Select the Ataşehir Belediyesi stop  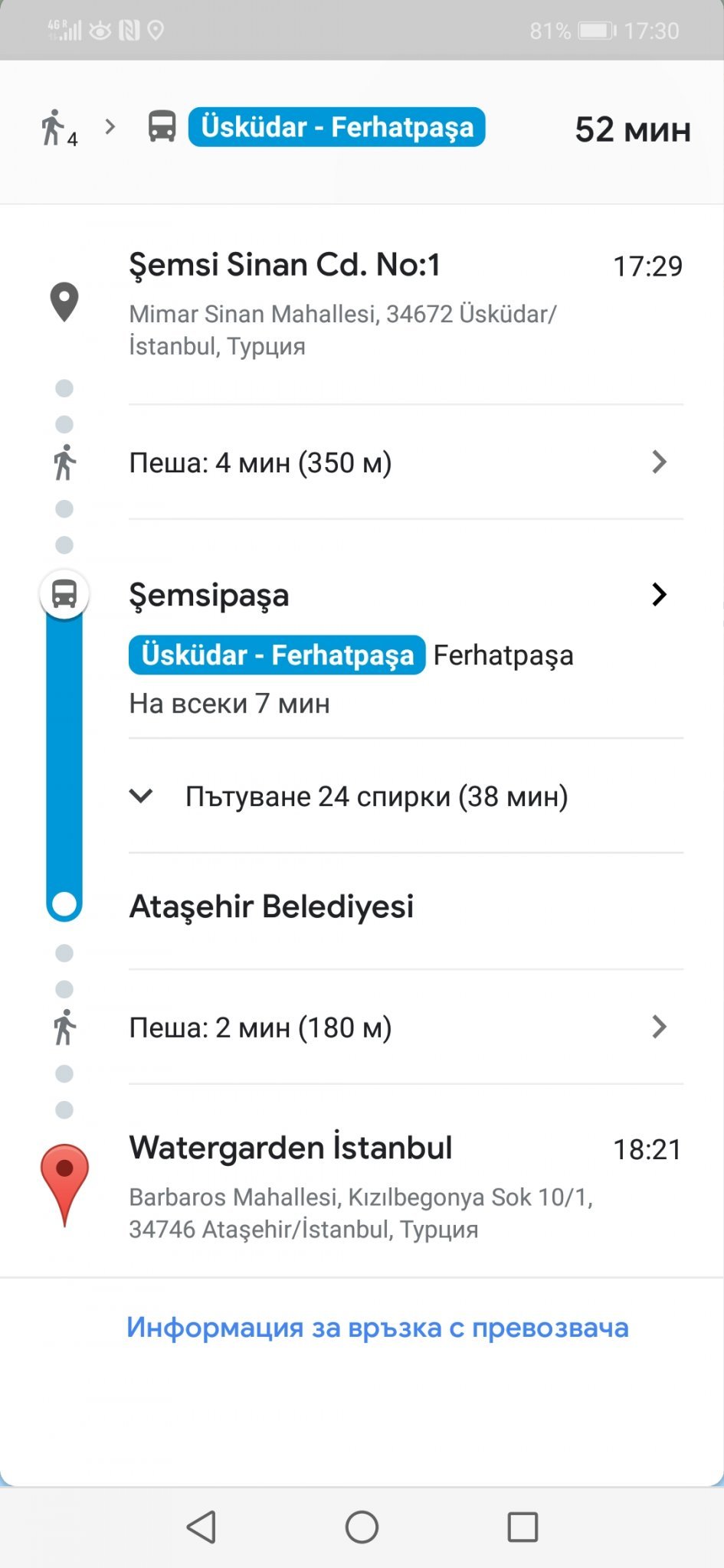(271, 906)
